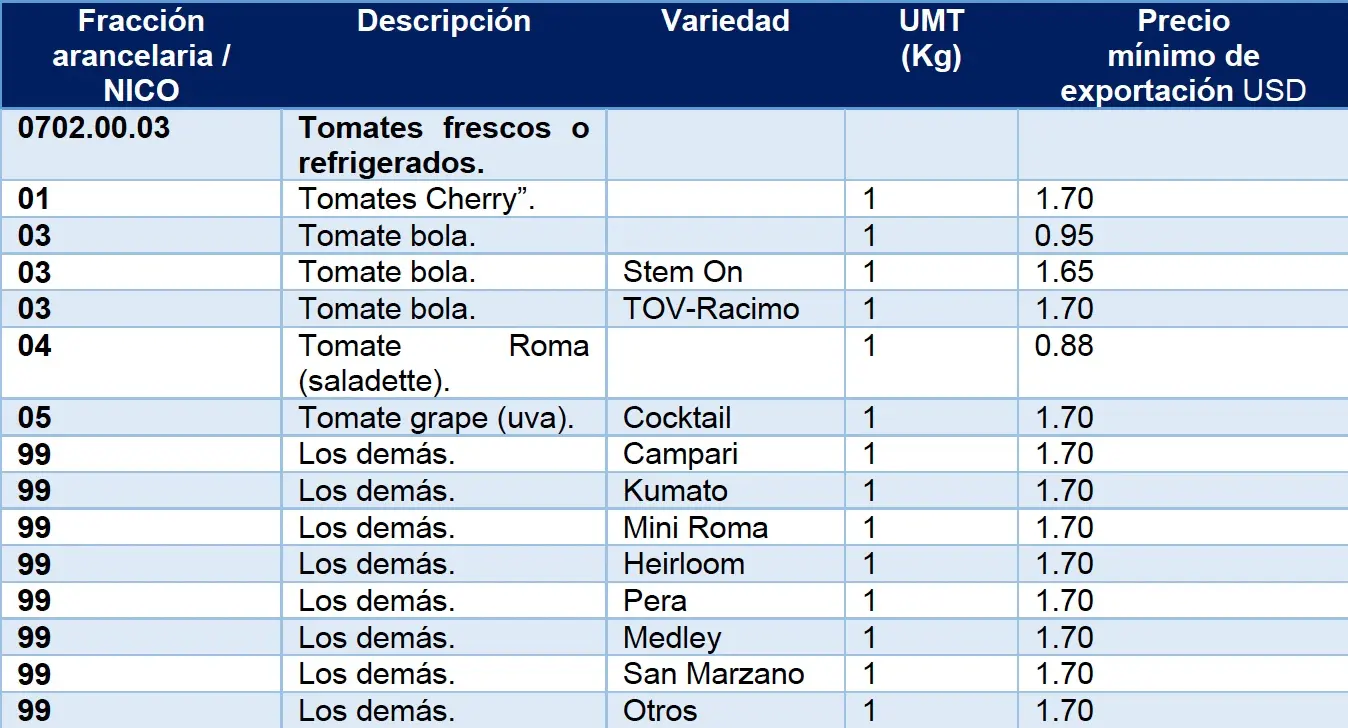The image size is (1348, 728).
Task: Click the Precio mínimo de exportación header
Action: (x=1183, y=55)
